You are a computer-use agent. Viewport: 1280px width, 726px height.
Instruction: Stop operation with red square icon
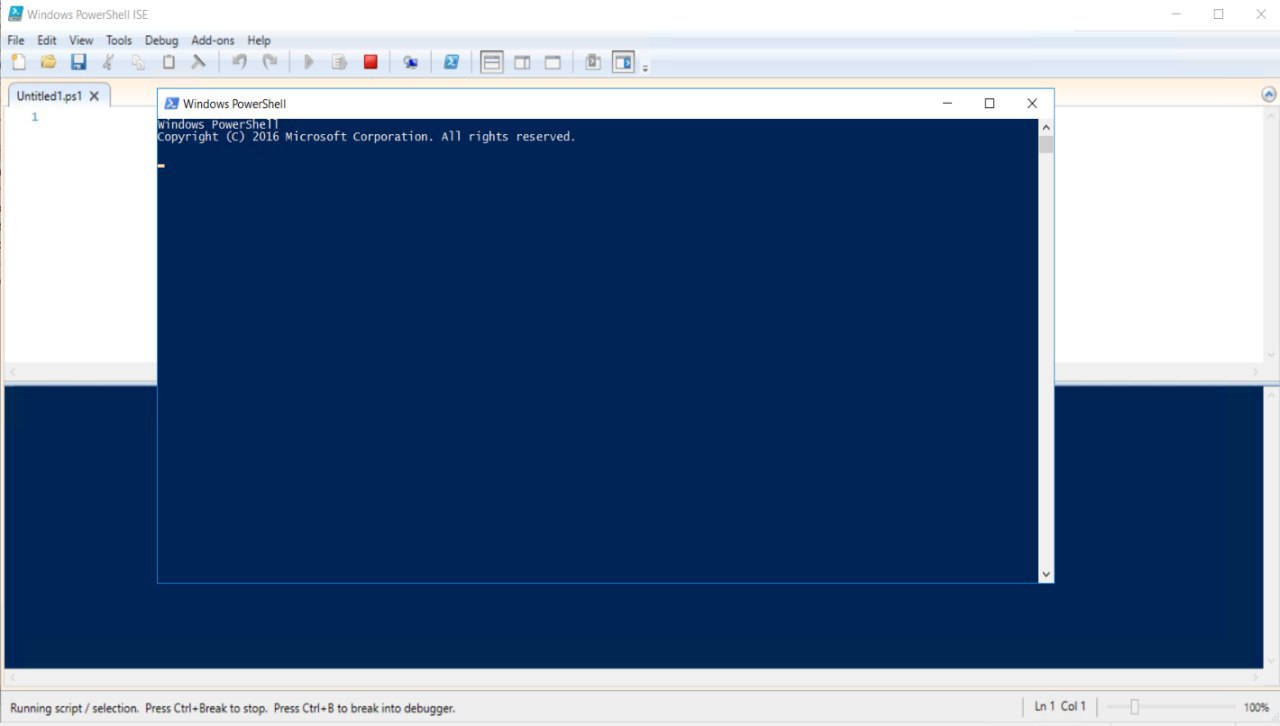(x=370, y=62)
